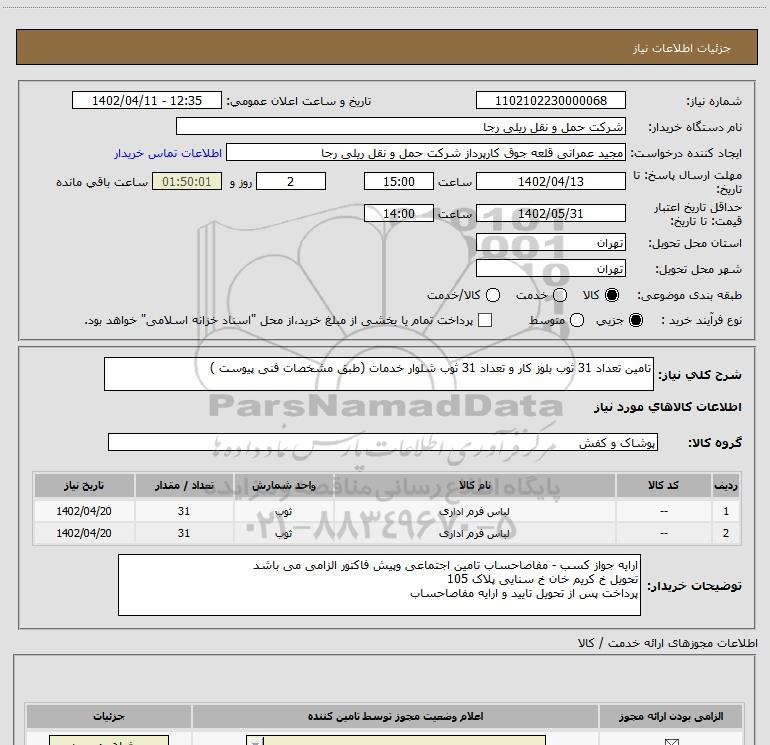This screenshot has height=745, width=770.
Task: Click the واحد شمارش column header
Action: pyautogui.click(x=283, y=485)
